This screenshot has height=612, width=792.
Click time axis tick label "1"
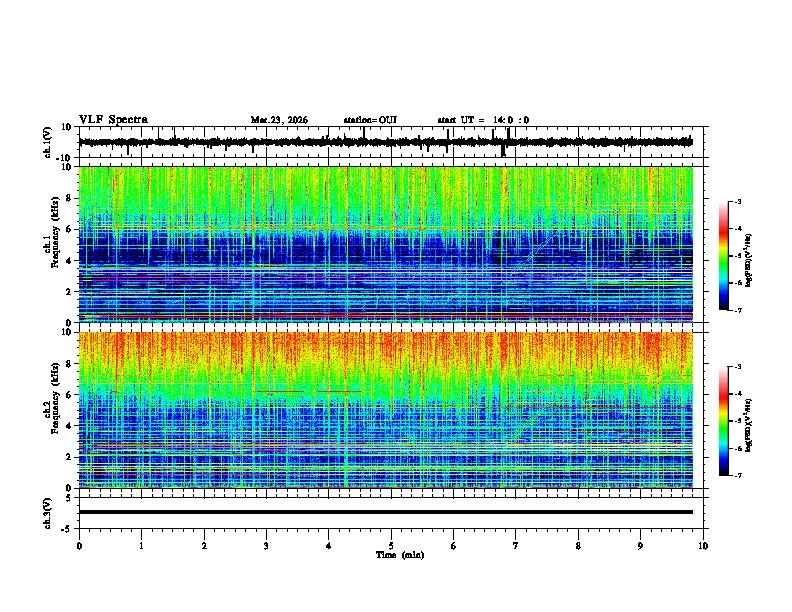click(141, 546)
